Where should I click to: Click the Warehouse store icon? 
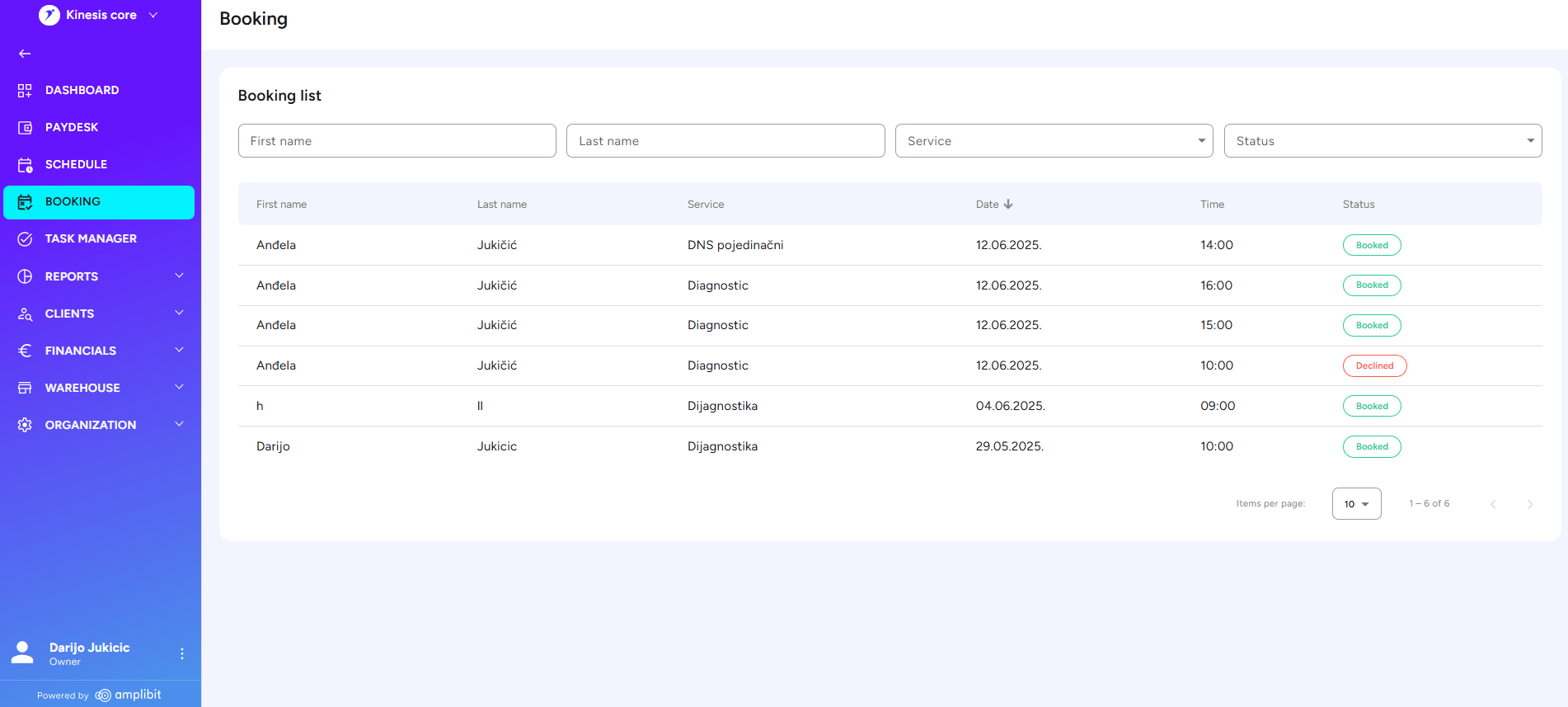click(x=25, y=388)
